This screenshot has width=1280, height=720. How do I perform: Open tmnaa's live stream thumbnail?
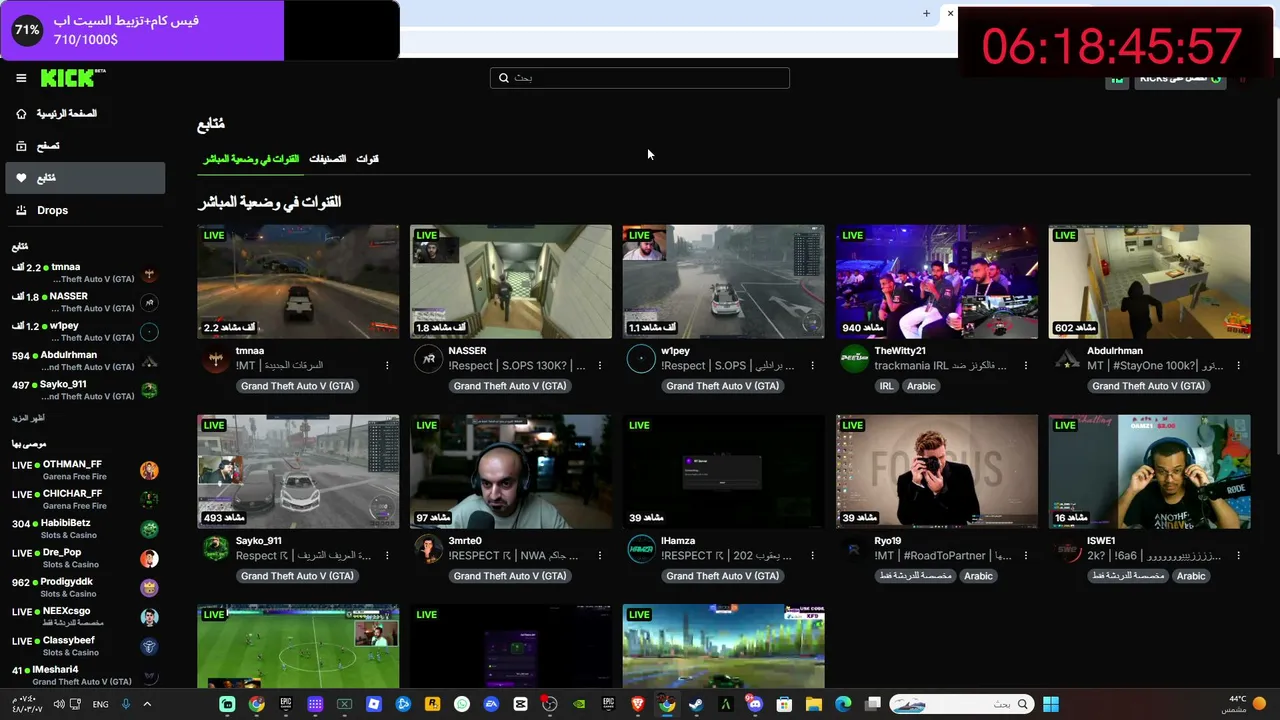click(298, 281)
